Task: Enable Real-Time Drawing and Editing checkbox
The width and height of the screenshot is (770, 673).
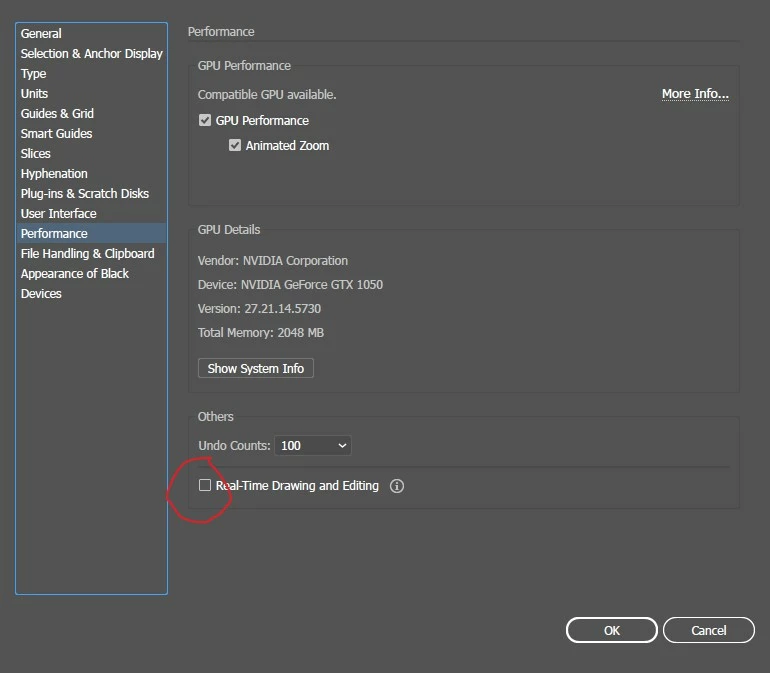Action: point(205,485)
